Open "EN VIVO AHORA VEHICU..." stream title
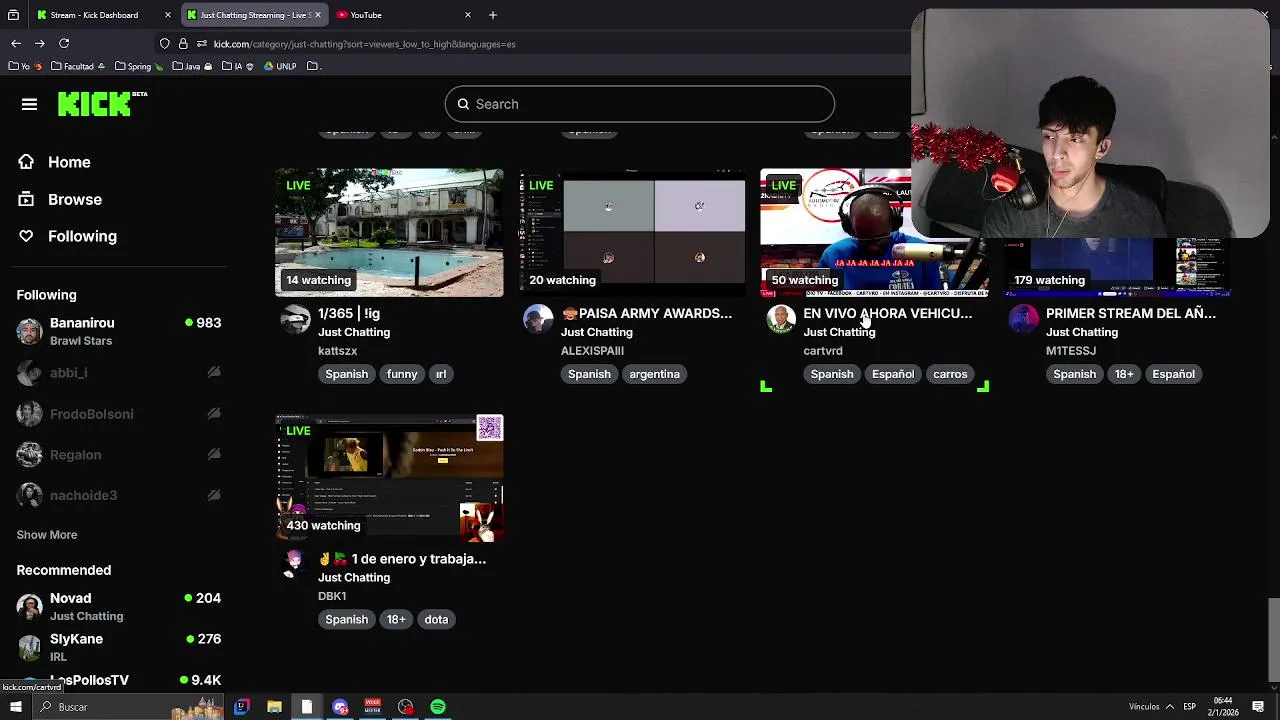The image size is (1280, 720). pyautogui.click(x=887, y=313)
